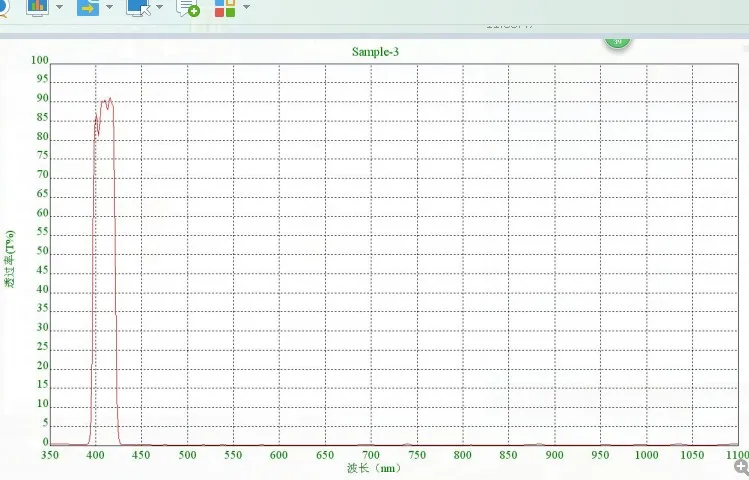Screen dimensions: 749x480
Task: Click the bar chart monitor toolbar icon
Action: (38, 7)
